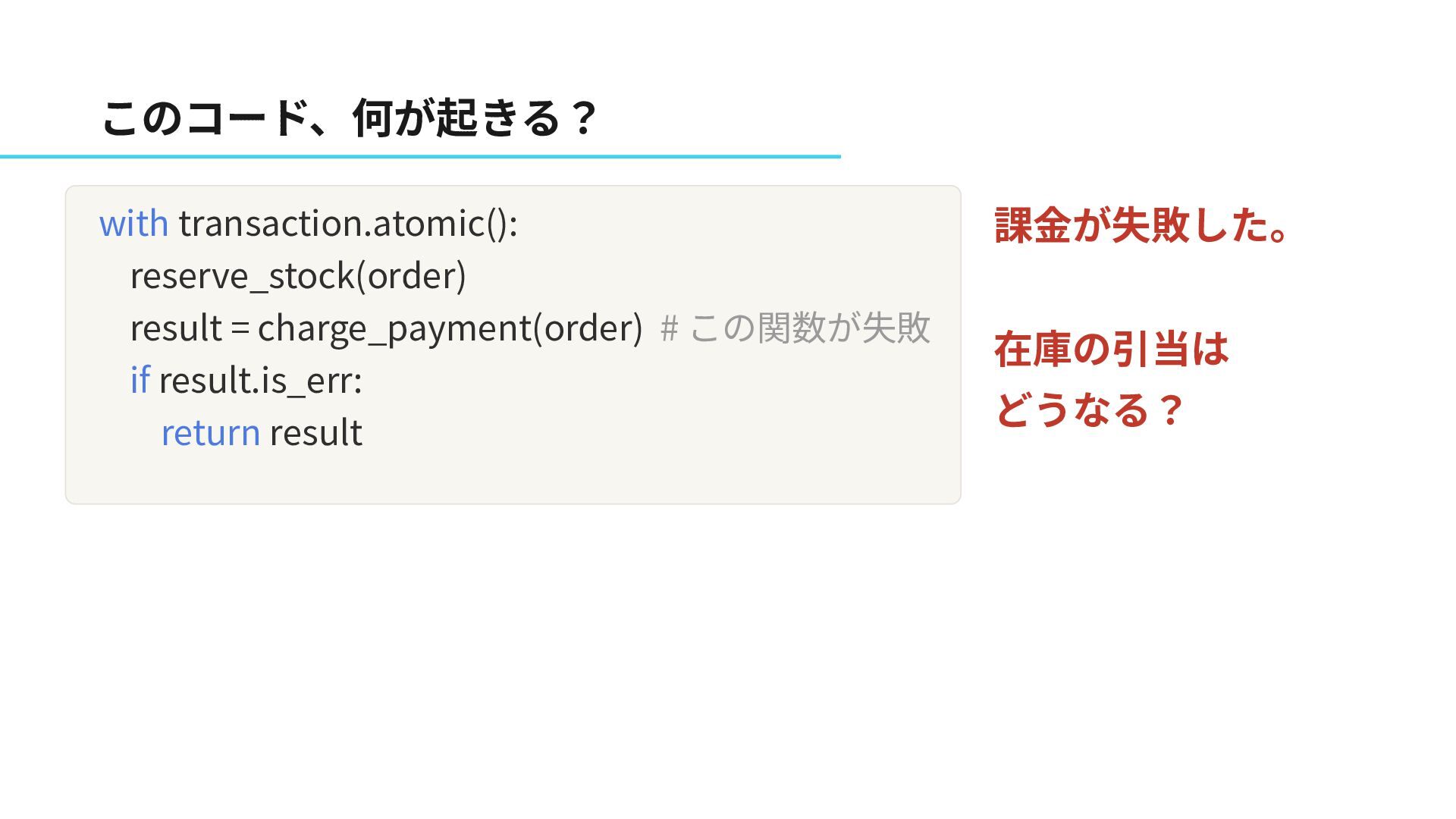Select transaction.atomic(): text in code block
This screenshot has width=1456, height=819.
(x=348, y=224)
